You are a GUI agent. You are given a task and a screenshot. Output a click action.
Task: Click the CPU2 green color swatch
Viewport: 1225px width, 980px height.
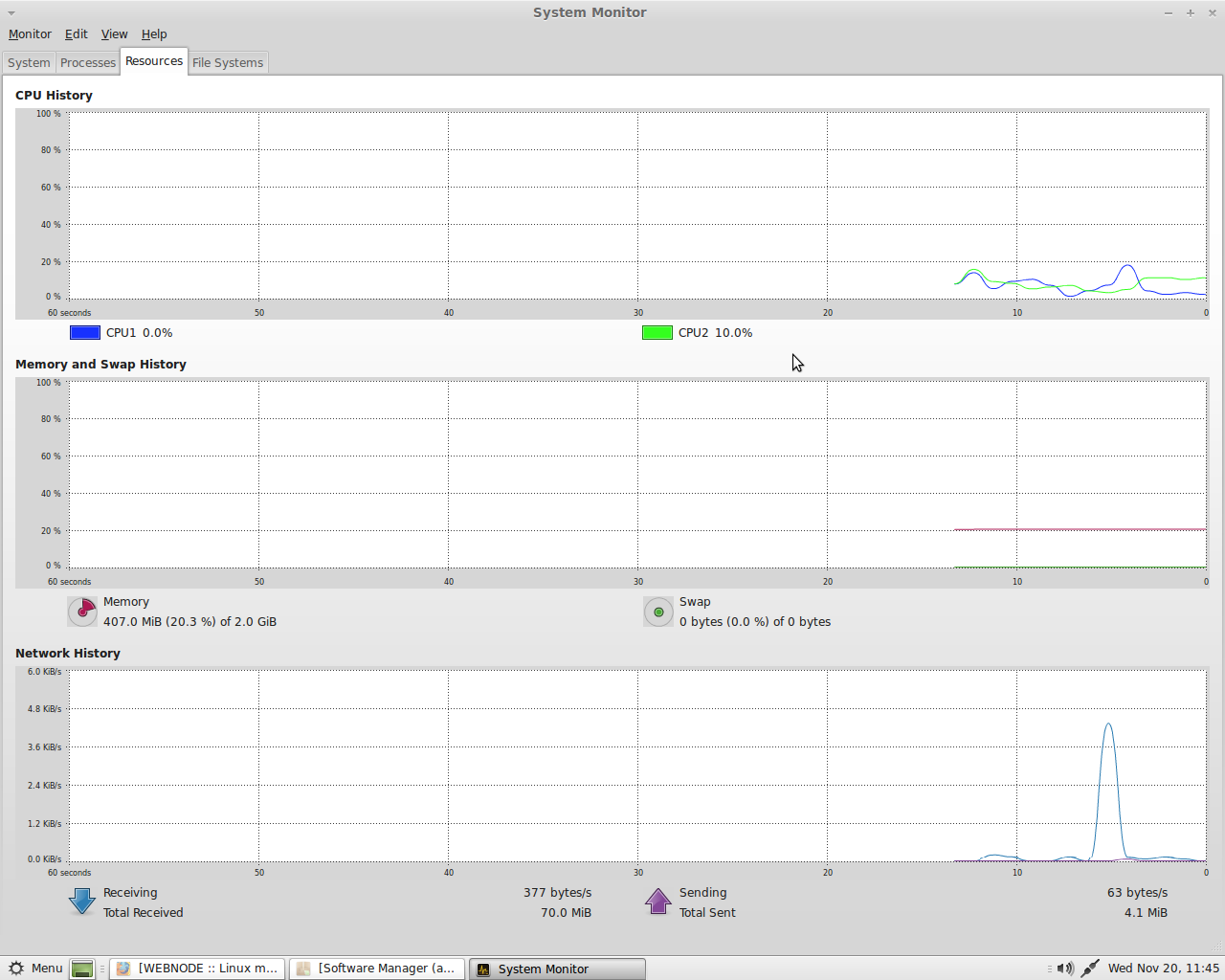(x=657, y=333)
